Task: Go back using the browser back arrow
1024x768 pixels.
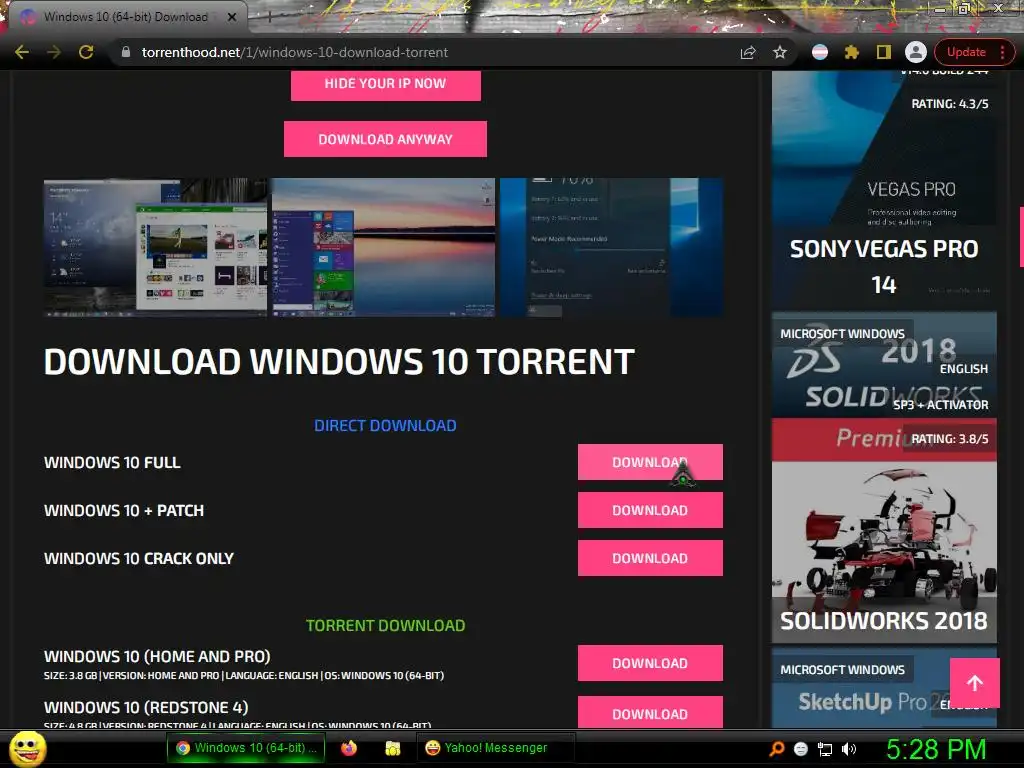Action: click(22, 52)
